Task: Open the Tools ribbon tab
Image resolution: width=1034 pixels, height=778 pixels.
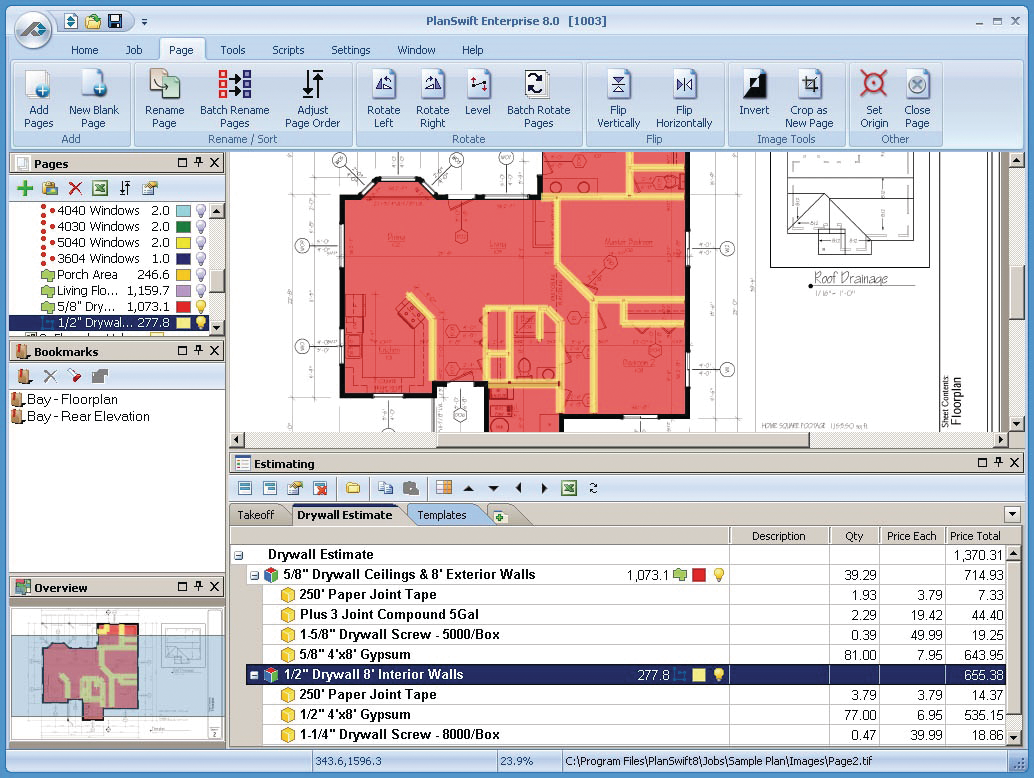Action: tap(233, 50)
